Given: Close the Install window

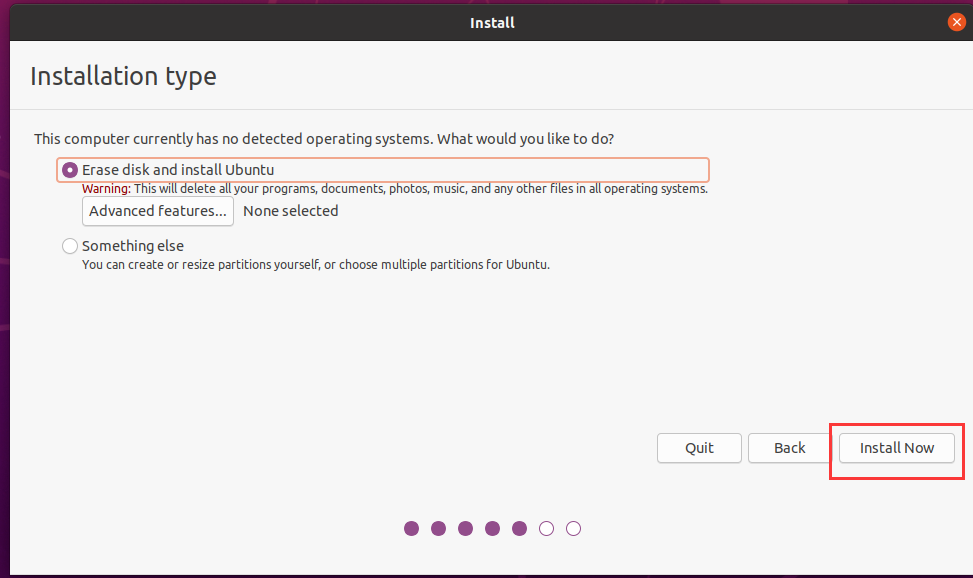Looking at the screenshot, I should pos(956,22).
